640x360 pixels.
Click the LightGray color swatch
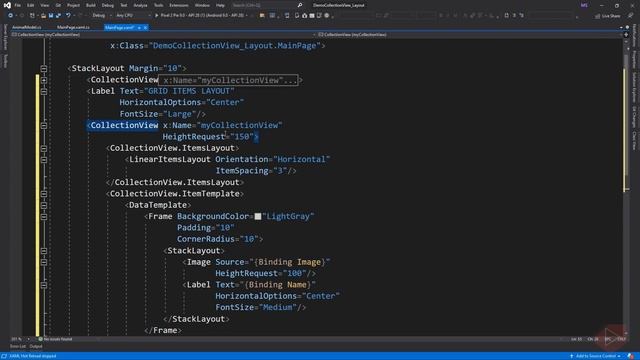pos(258,216)
